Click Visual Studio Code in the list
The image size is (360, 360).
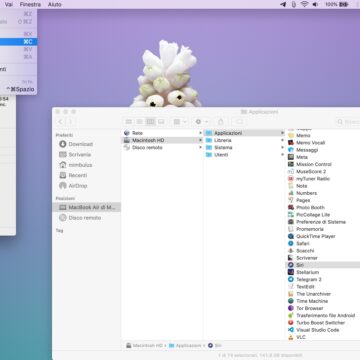(x=323, y=330)
